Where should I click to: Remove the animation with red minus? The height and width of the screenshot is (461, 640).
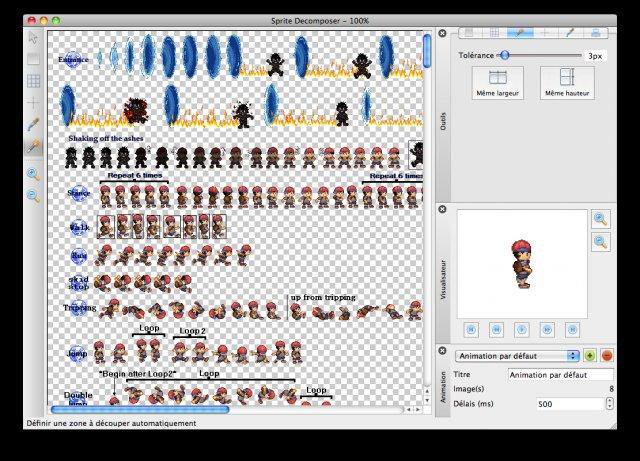[x=607, y=356]
